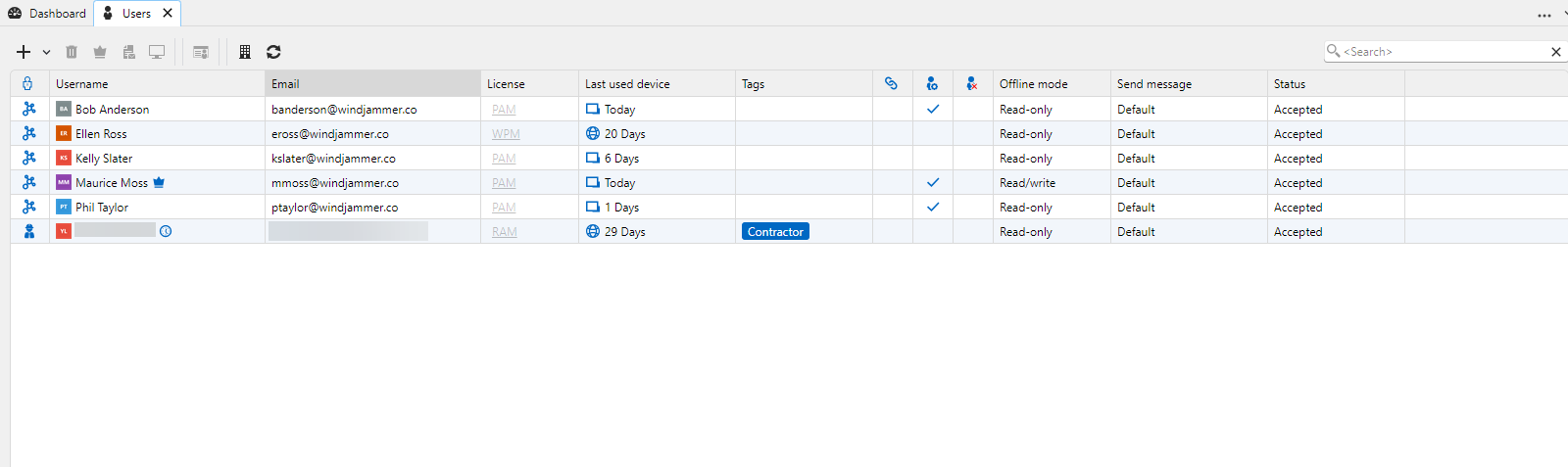Sort by the Tags column header
Viewport: 1568px width, 467px height.
click(x=804, y=84)
